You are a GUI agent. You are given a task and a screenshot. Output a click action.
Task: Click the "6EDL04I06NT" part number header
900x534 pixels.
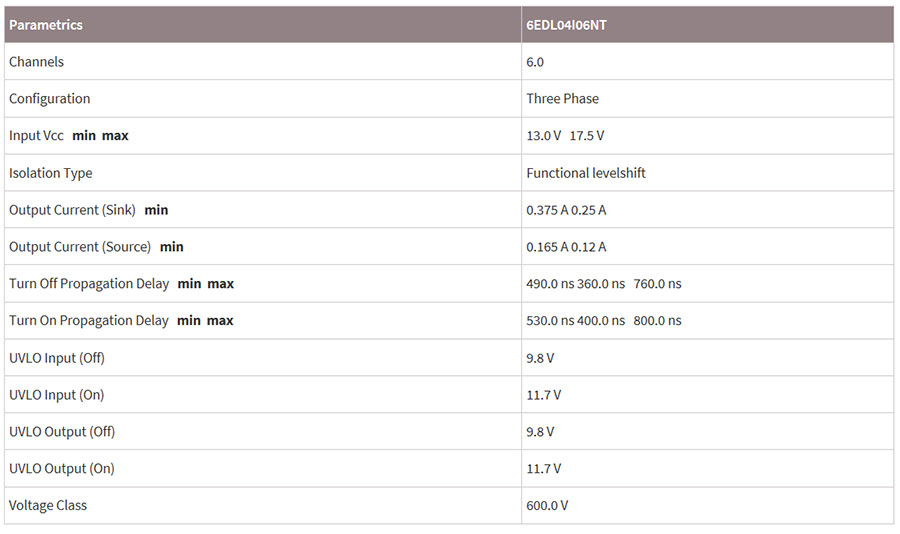[x=566, y=25]
